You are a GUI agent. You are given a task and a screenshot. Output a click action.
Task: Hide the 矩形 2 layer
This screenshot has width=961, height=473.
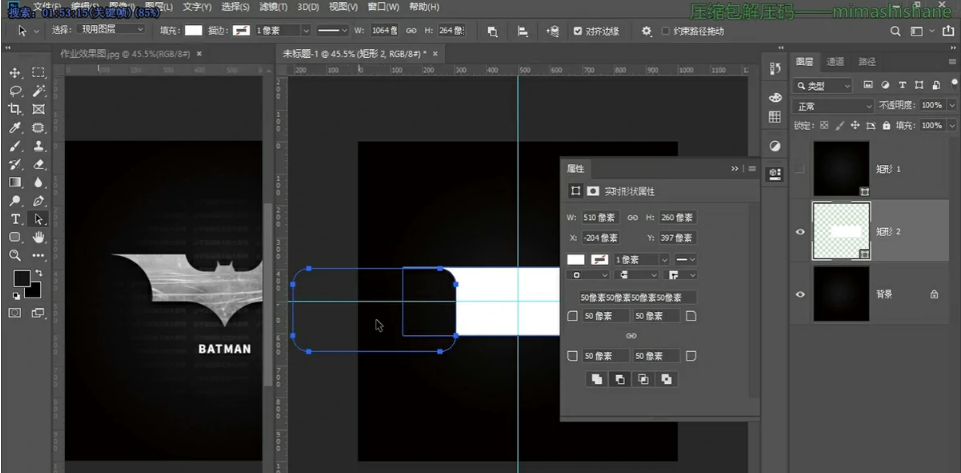pos(800,232)
